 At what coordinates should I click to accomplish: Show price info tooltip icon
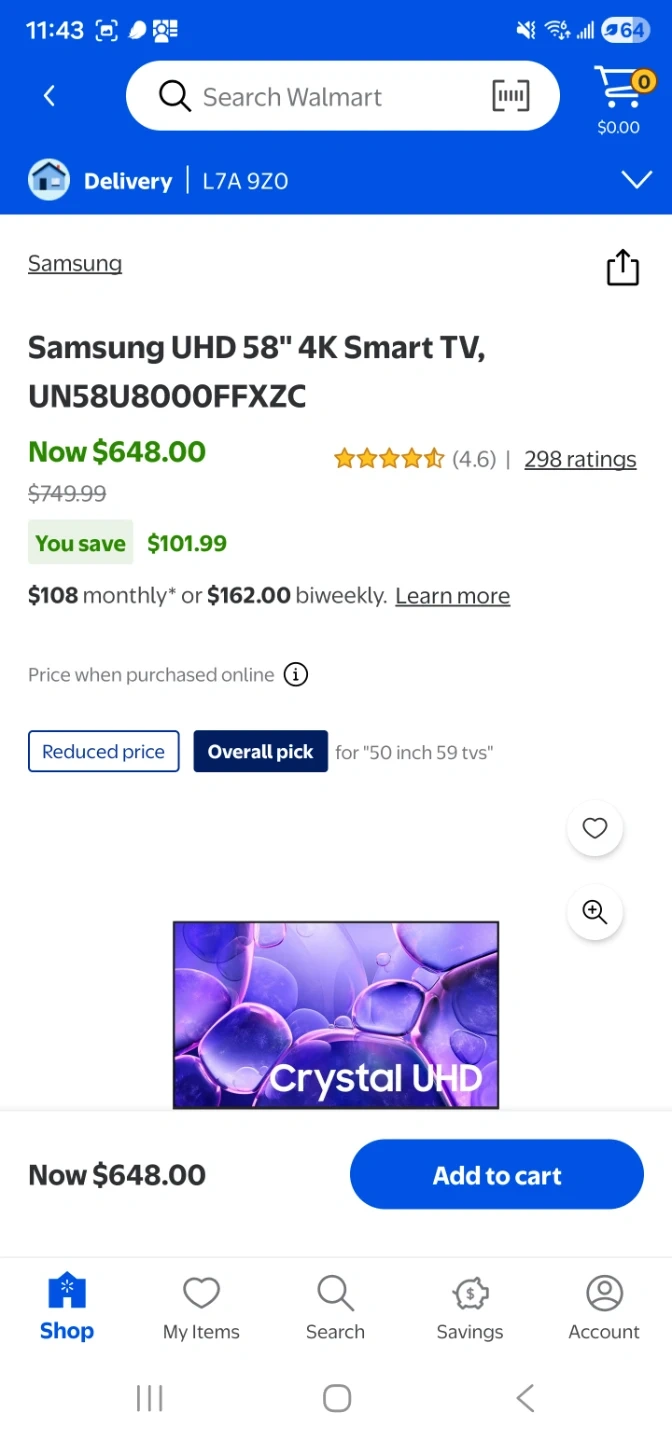(296, 675)
